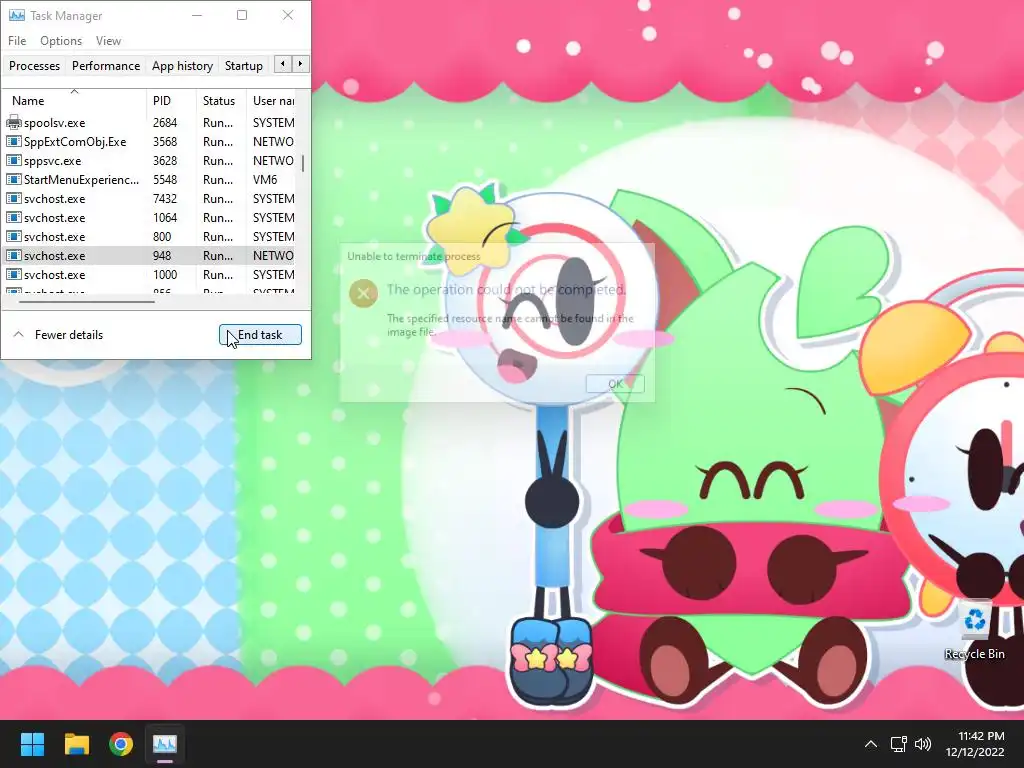Click the spoolsv.exe process name
The image size is (1024, 768).
[54, 122]
